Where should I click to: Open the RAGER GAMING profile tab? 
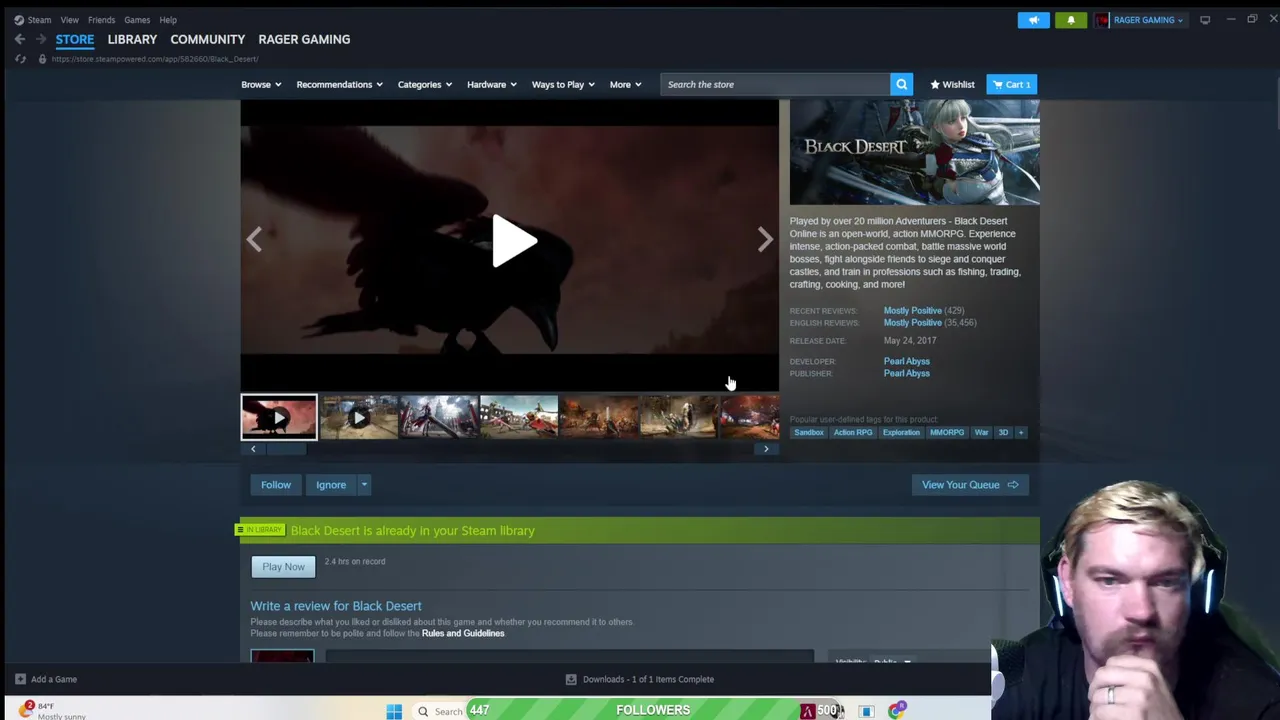[x=304, y=39]
